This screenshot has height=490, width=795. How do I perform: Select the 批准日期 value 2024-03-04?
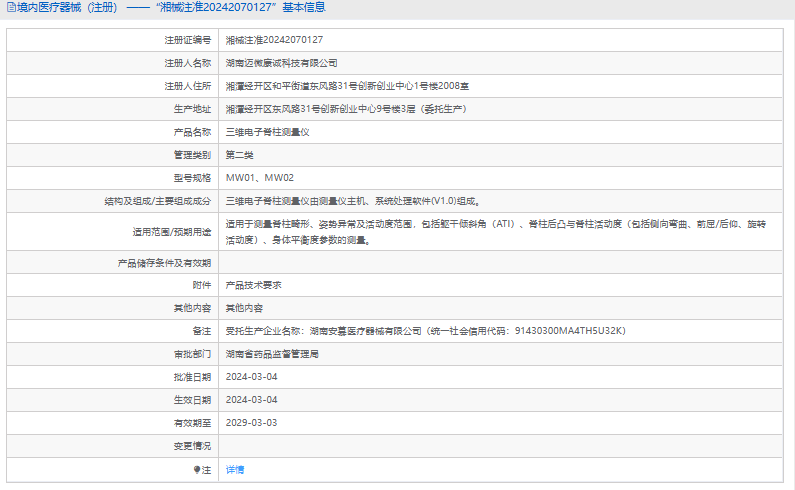[x=251, y=377]
